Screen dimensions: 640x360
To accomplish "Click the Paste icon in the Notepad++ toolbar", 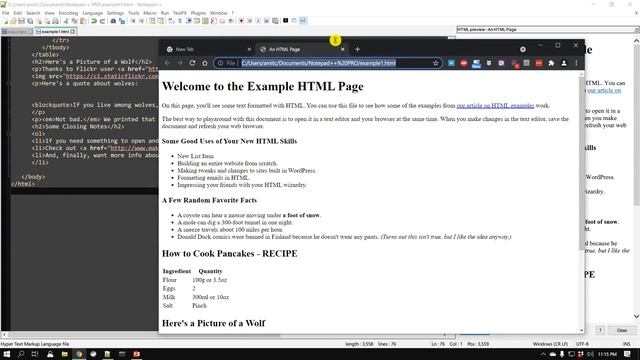I will [x=83, y=21].
